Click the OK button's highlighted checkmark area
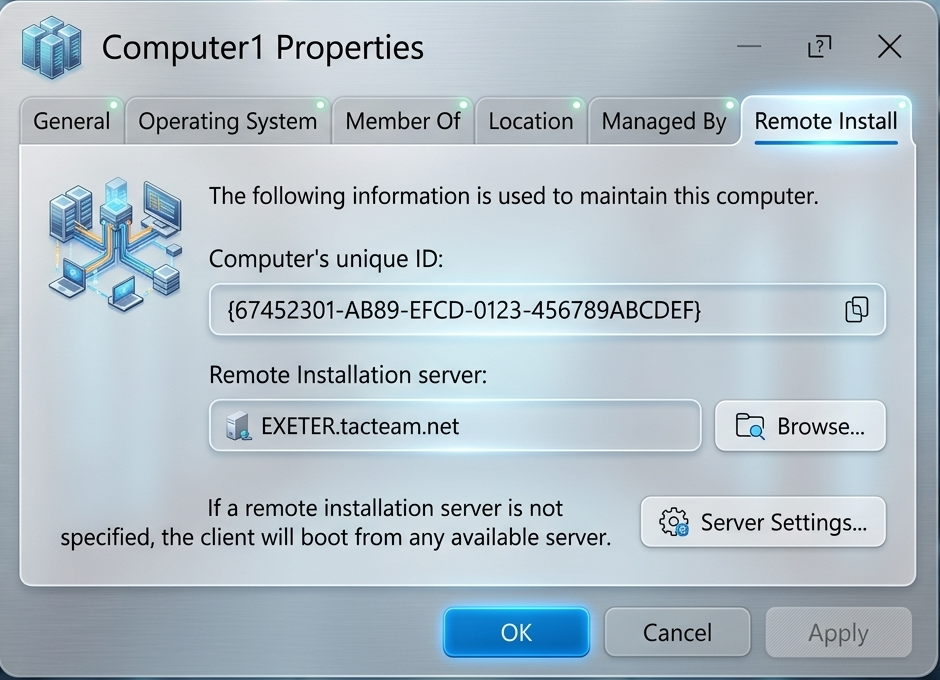Viewport: 940px width, 680px height. coord(516,632)
